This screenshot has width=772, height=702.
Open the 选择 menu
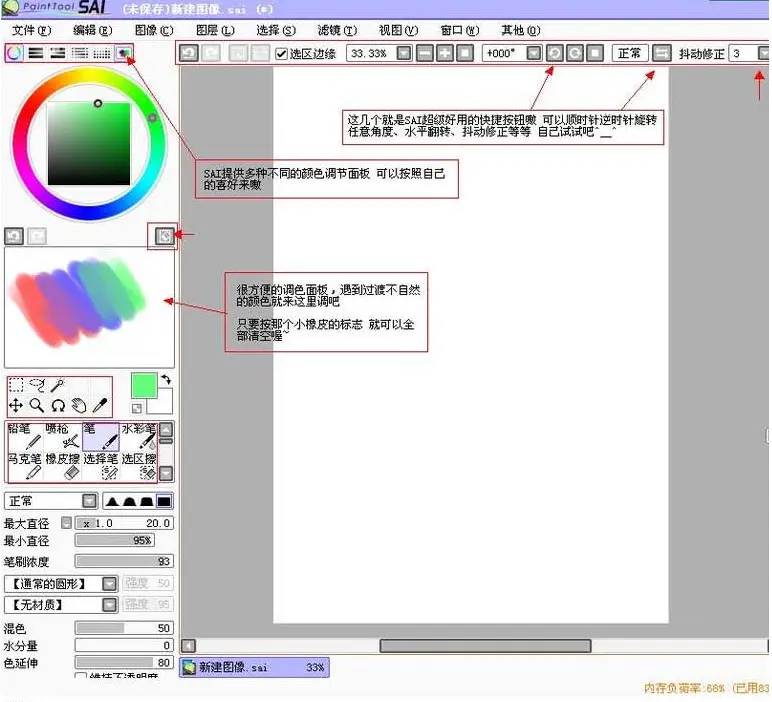[276, 31]
